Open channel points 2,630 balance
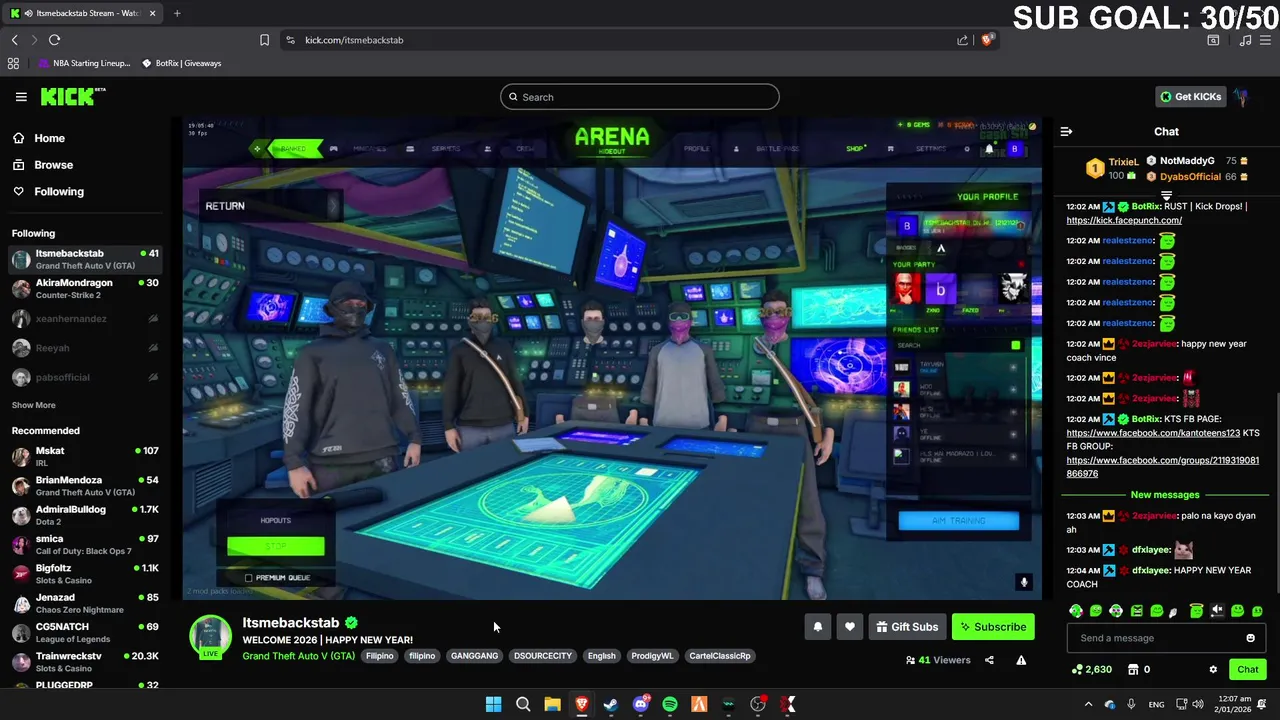Screen dimensions: 1280x720 click(1091, 669)
